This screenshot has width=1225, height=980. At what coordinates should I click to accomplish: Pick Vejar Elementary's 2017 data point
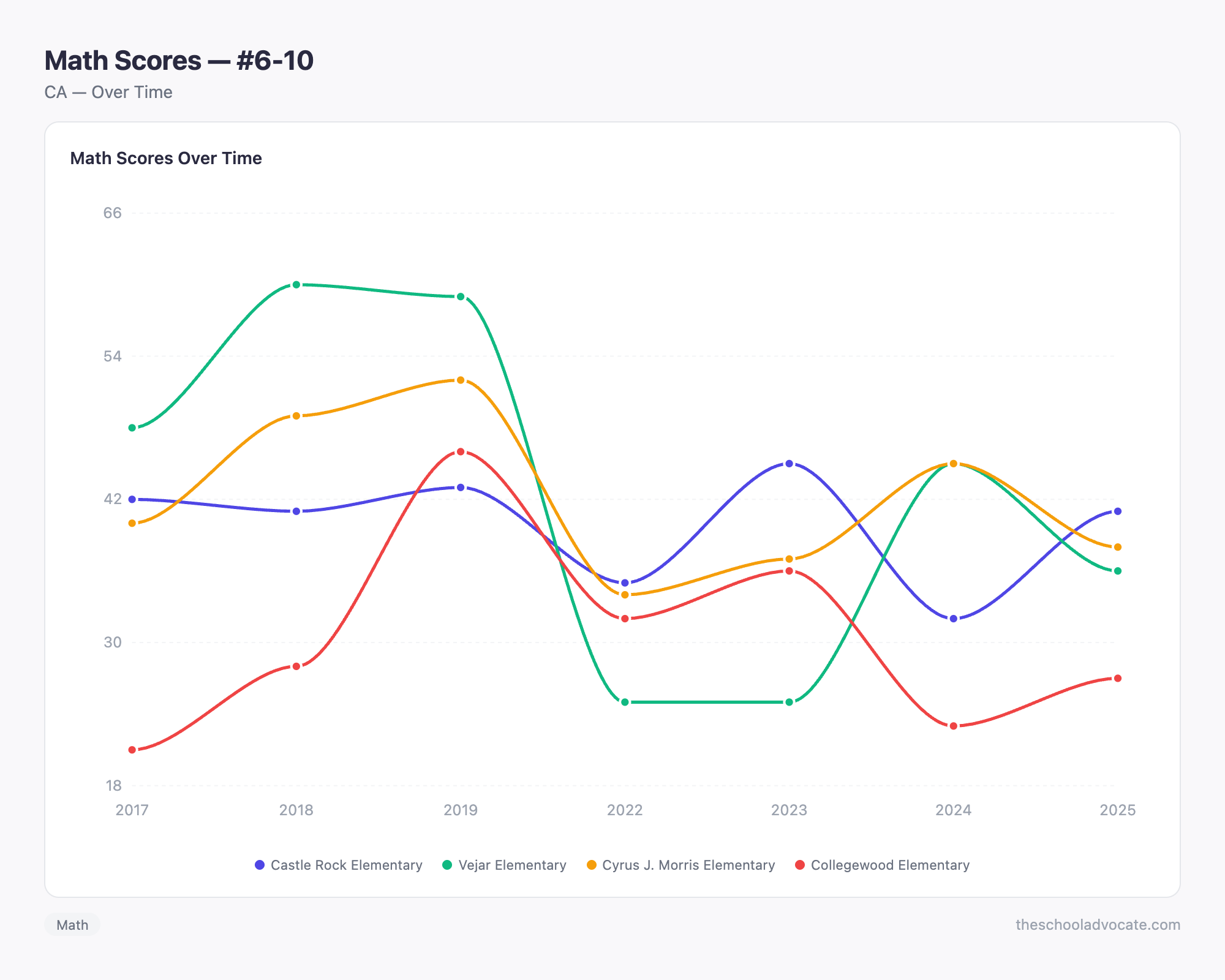[x=132, y=428]
